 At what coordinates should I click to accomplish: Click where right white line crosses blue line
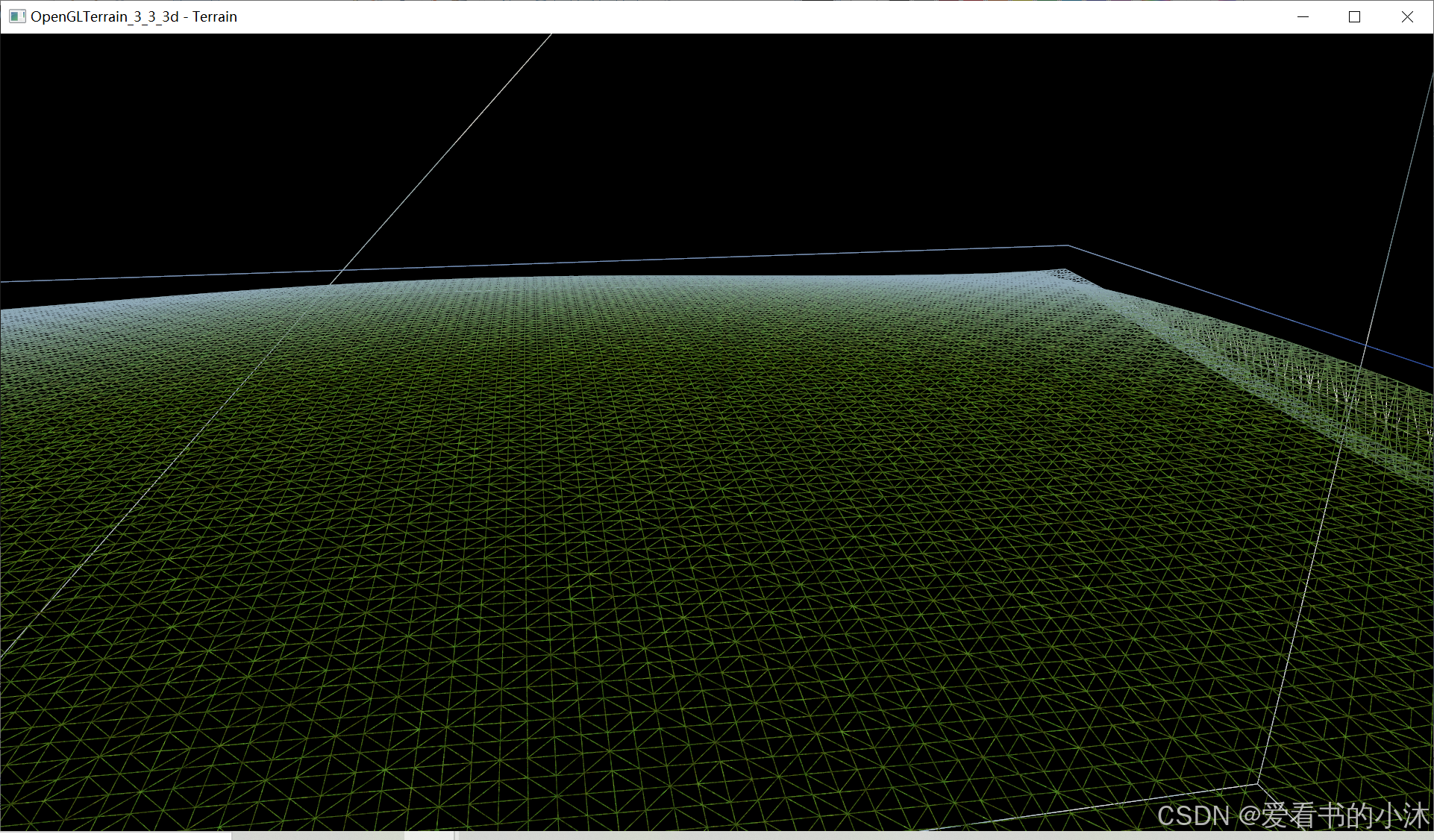pyautogui.click(x=1367, y=345)
